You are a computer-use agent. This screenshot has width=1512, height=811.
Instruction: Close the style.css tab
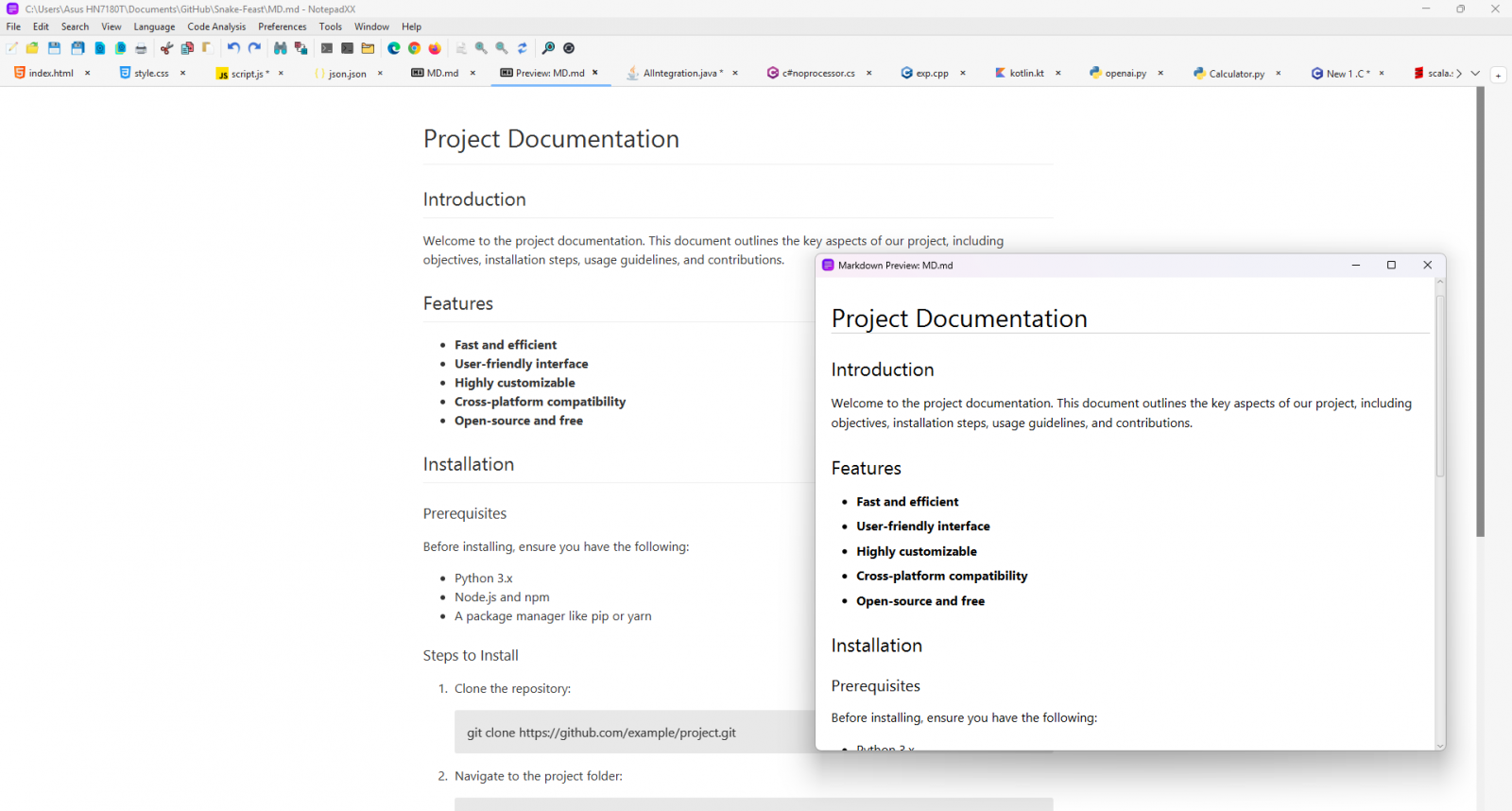182,74
